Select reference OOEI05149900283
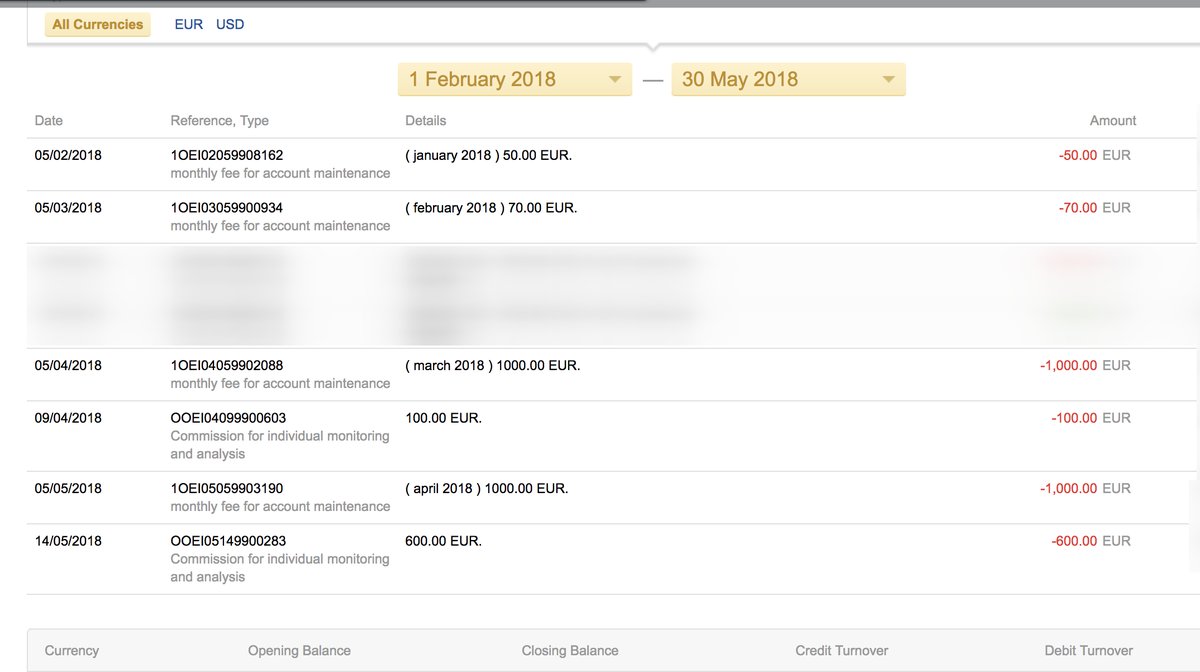 coord(229,541)
